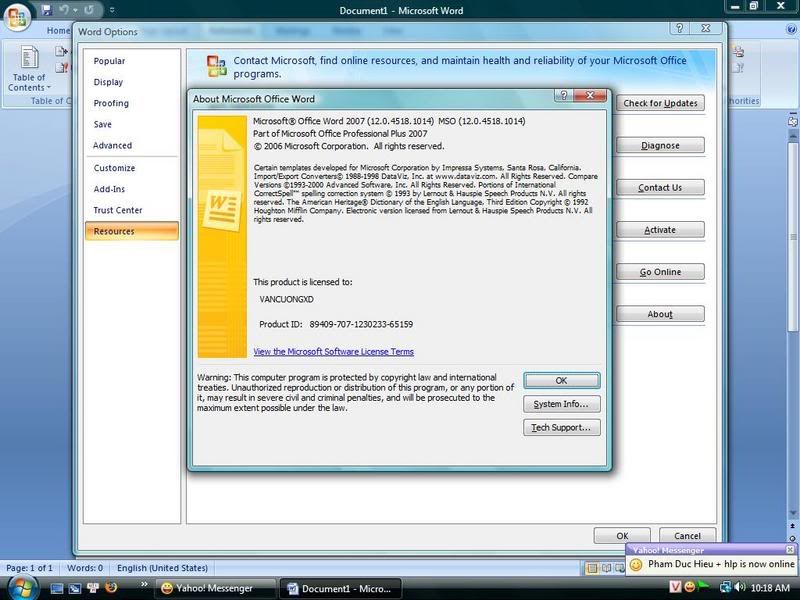This screenshot has width=800, height=600.
Task: Click Switch Between Windows in Quick Launch
Action: tap(74, 588)
